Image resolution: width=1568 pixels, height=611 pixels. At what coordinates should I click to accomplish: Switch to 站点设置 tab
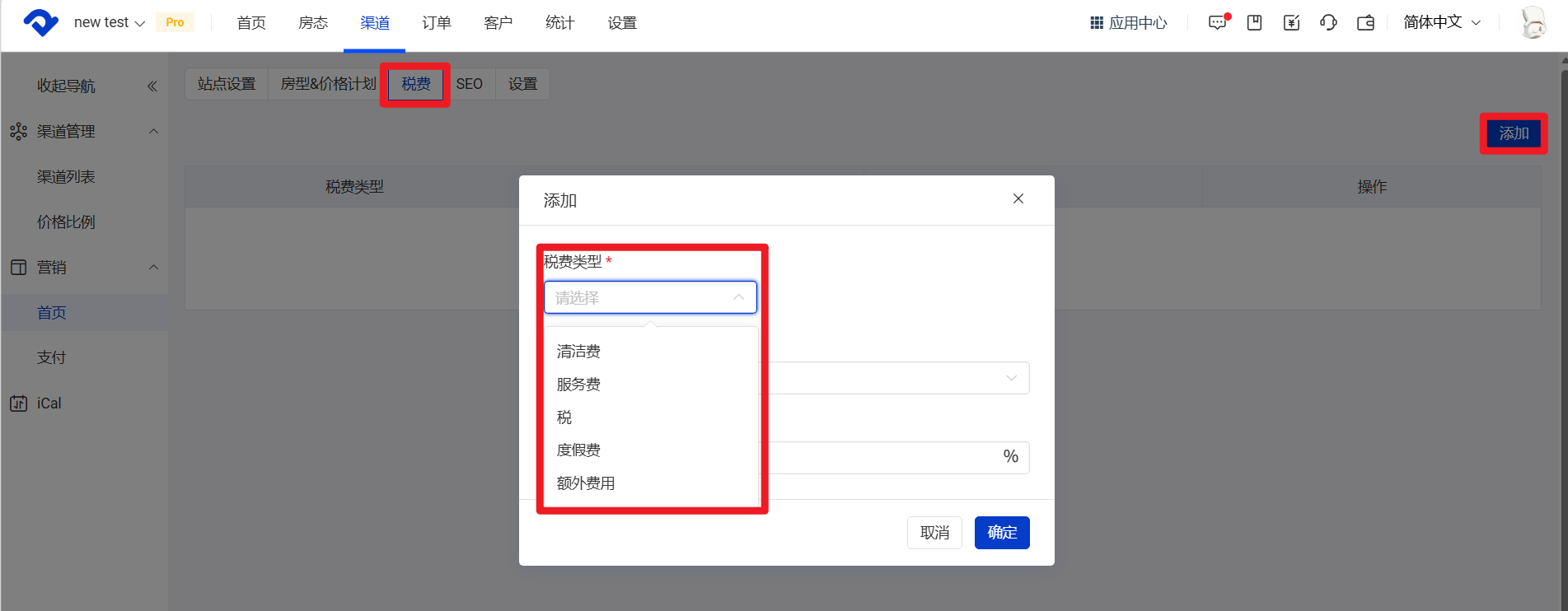227,84
